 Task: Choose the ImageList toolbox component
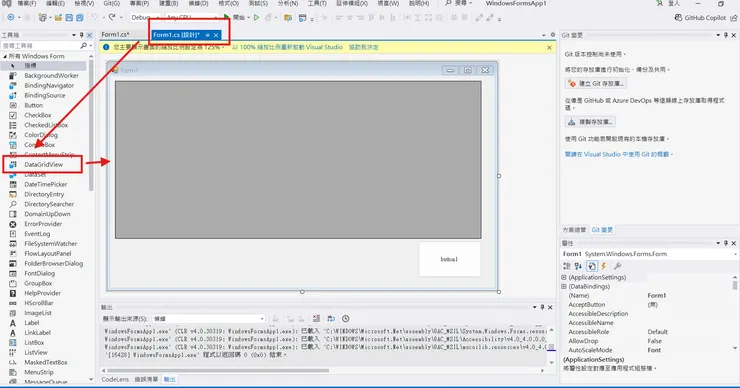coord(38,313)
